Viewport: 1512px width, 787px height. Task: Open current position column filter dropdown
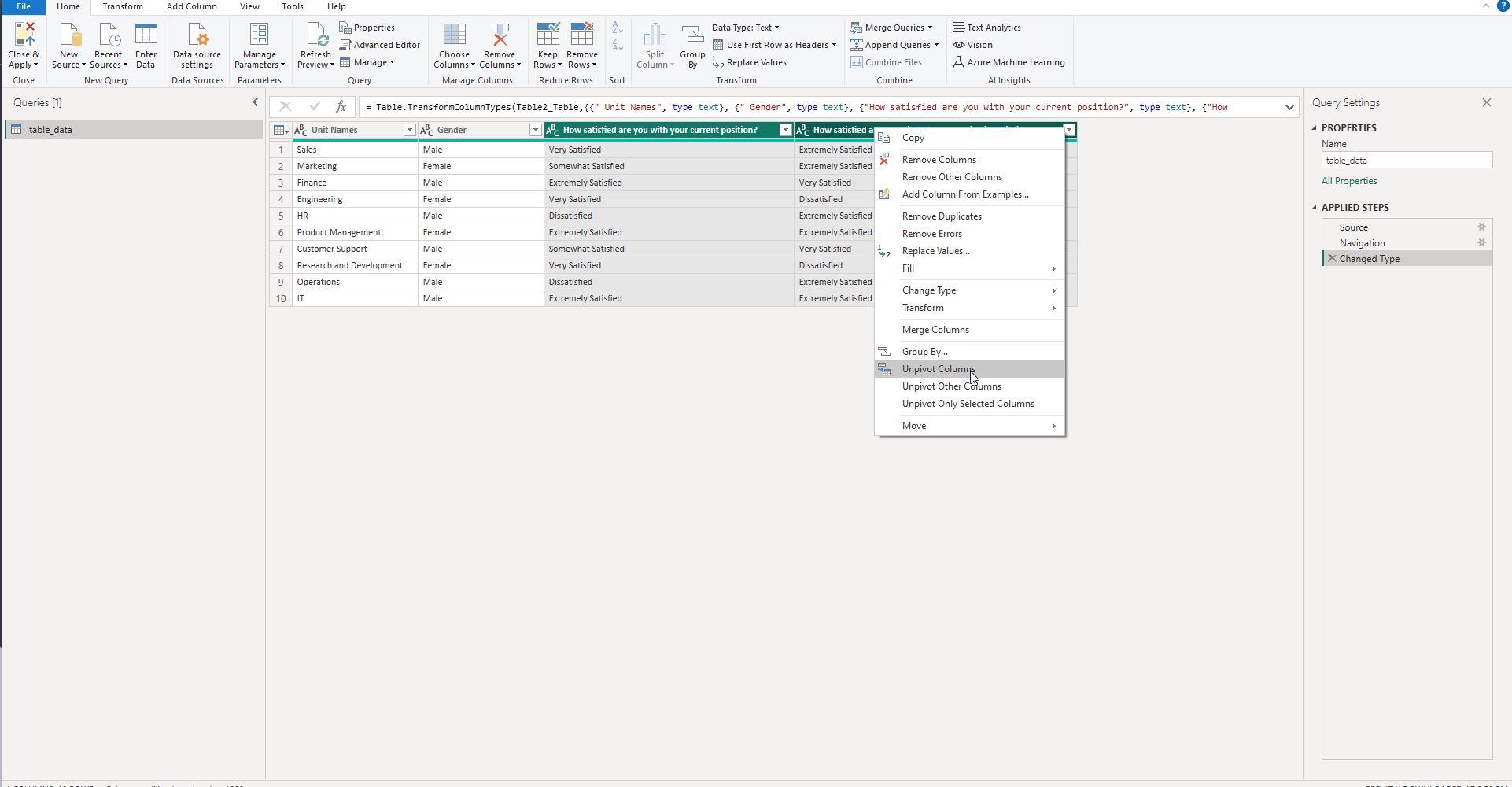click(x=785, y=130)
